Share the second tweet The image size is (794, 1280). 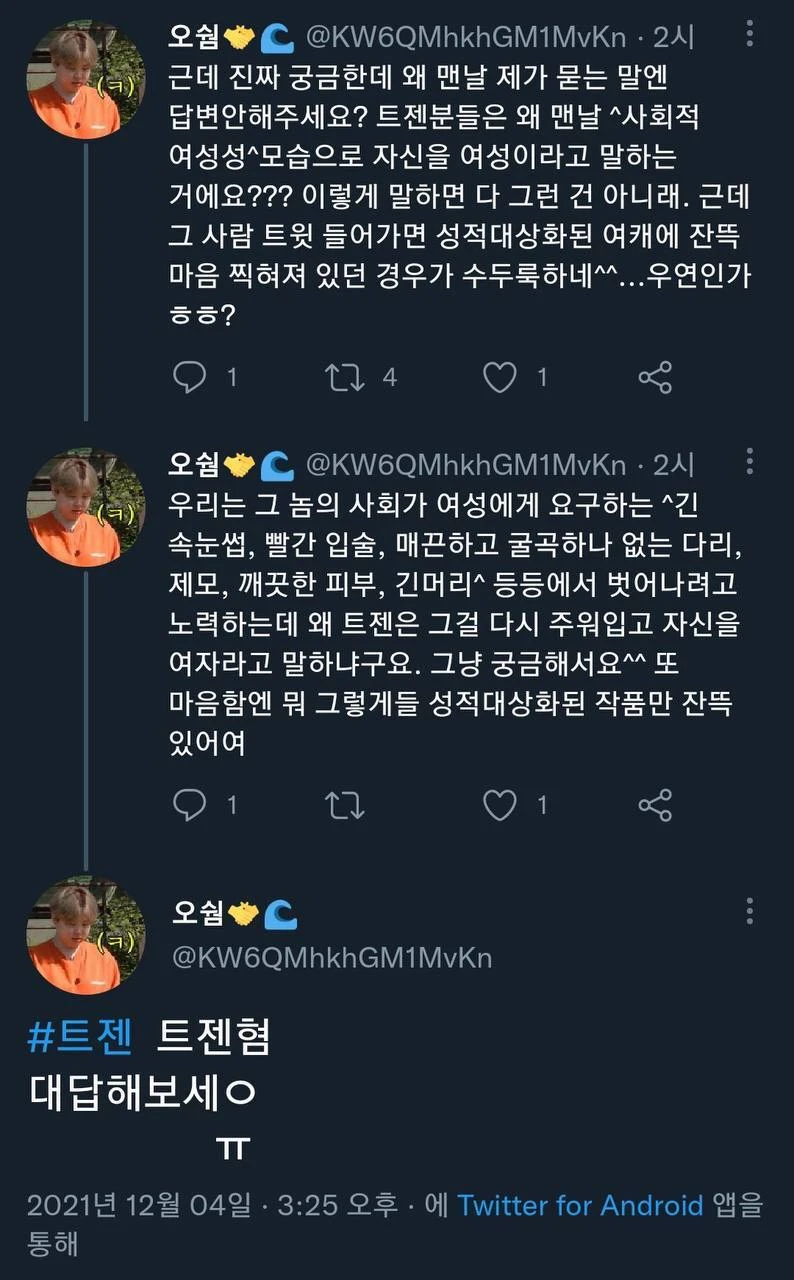coord(655,805)
